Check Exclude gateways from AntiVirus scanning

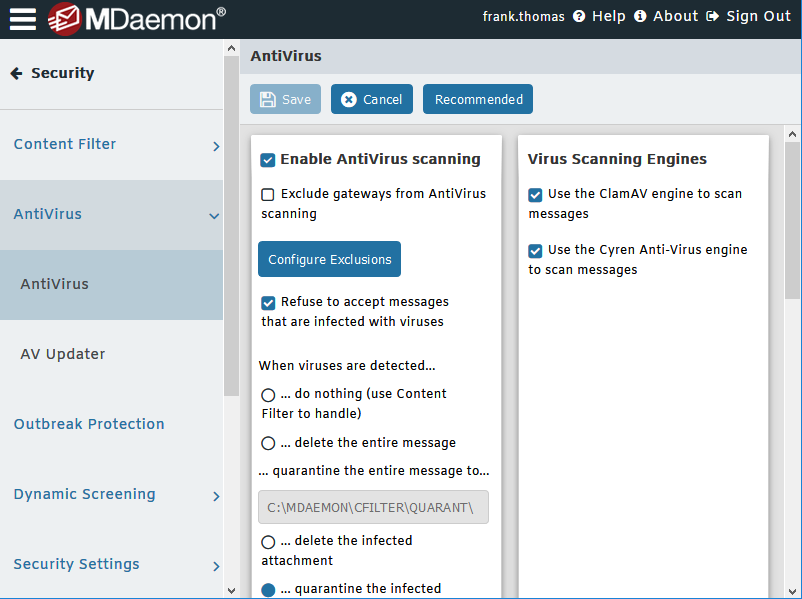coord(268,194)
